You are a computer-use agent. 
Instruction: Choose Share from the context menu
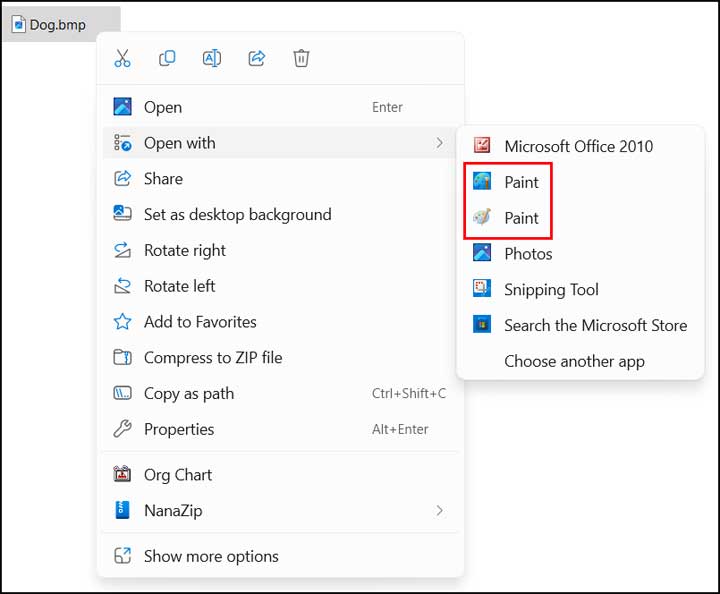click(280, 179)
